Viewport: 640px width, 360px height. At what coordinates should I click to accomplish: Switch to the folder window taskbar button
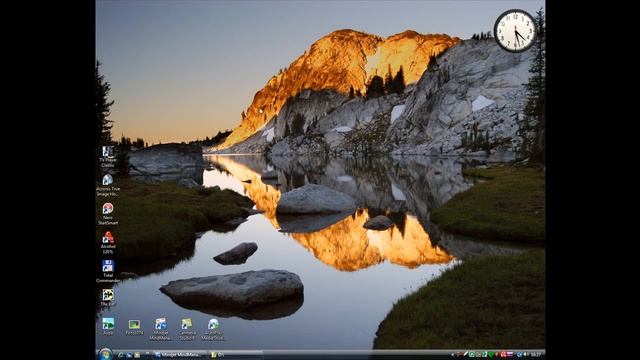point(235,355)
